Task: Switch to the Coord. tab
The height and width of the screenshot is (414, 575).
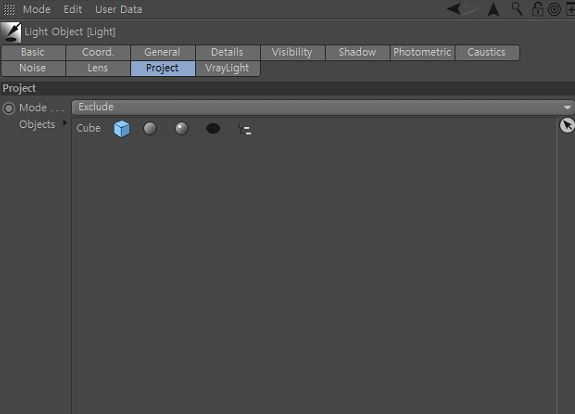Action: [x=98, y=52]
